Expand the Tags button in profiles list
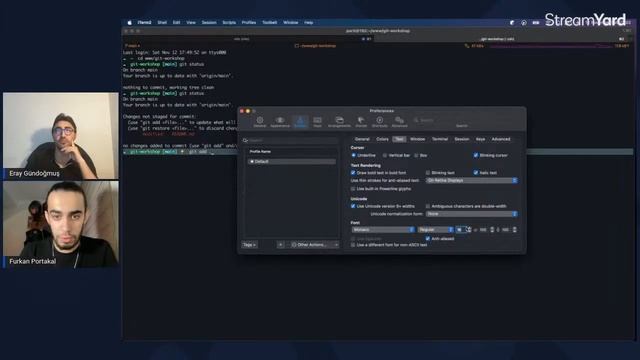640x360 pixels. click(249, 245)
